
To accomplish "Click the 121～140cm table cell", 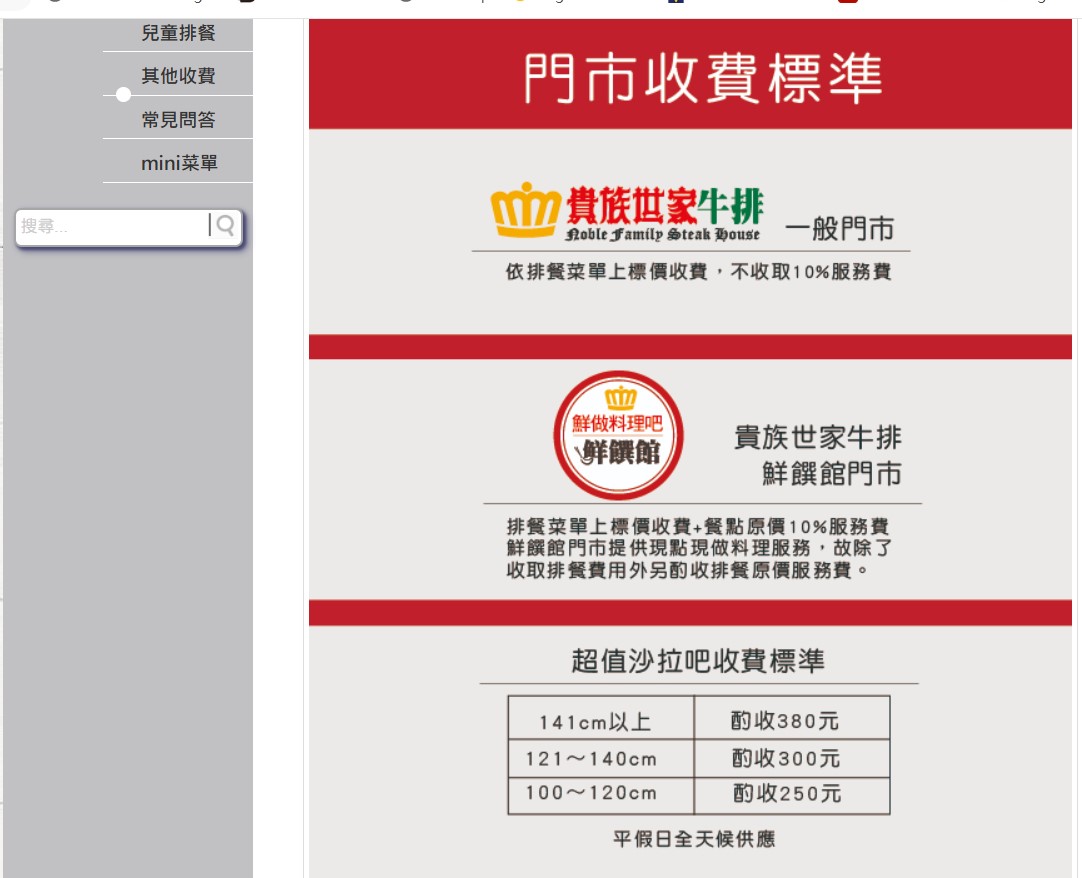I will coord(601,759).
